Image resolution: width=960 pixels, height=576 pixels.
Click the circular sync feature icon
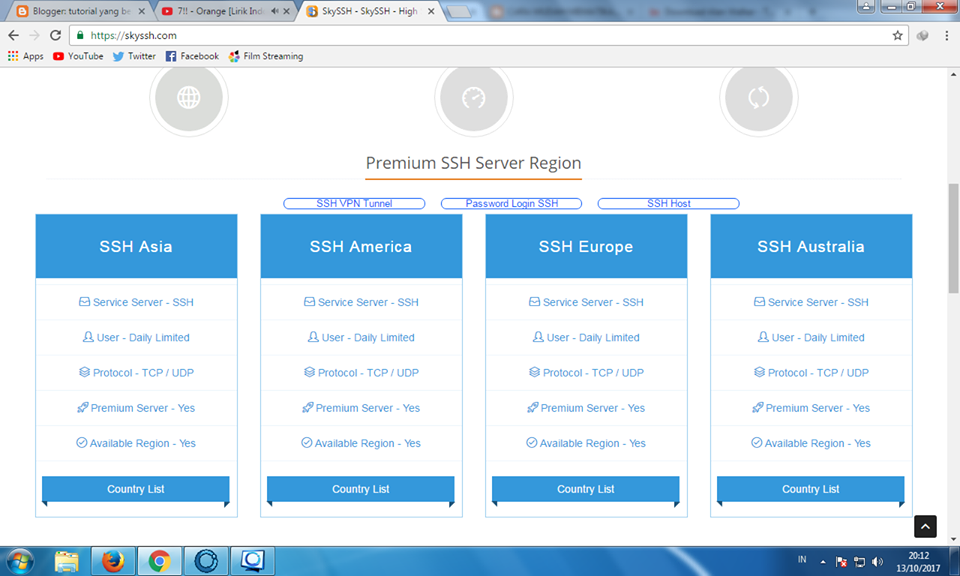tap(758, 97)
